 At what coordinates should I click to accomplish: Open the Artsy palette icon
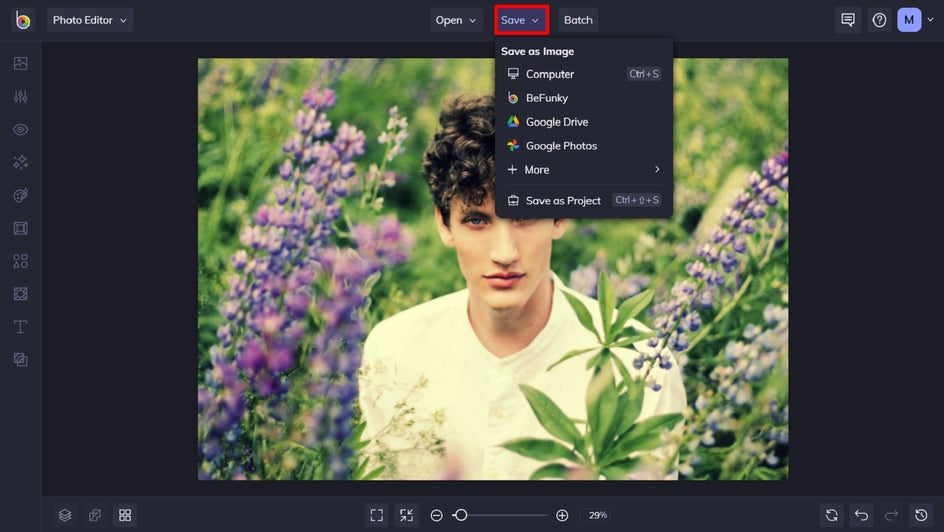20,195
